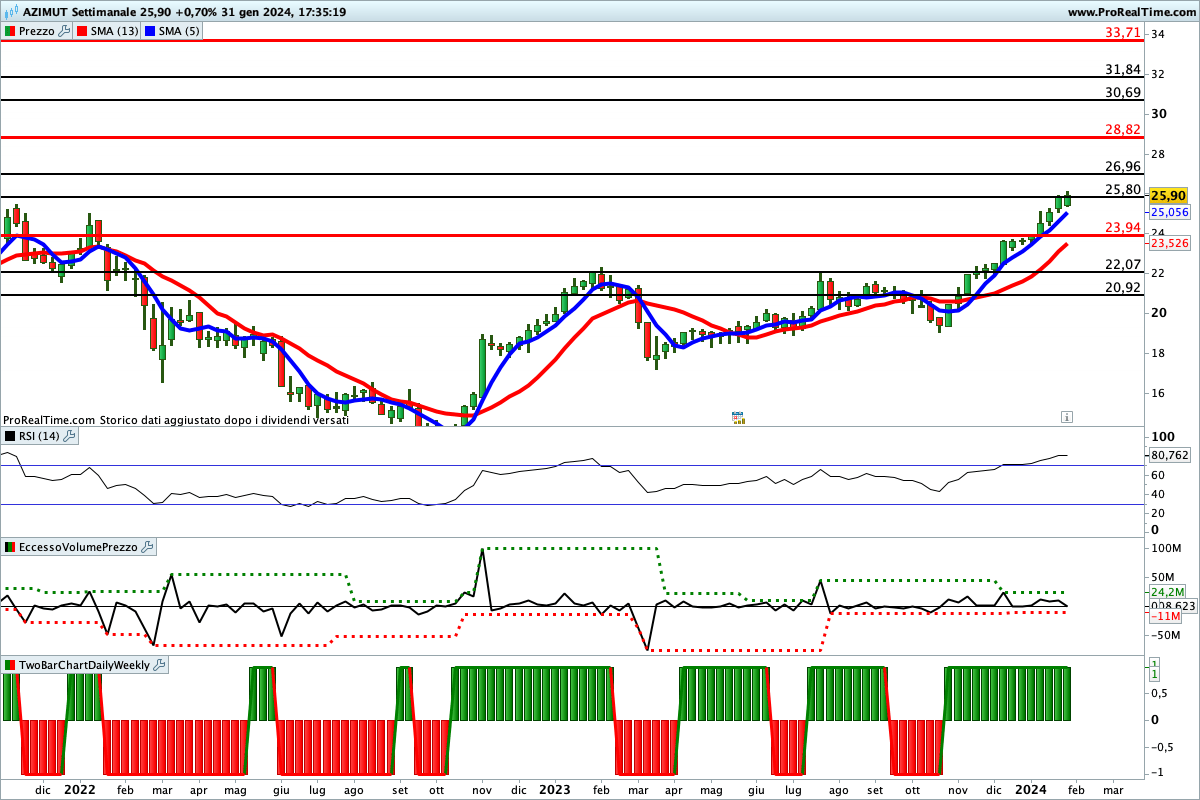This screenshot has height=800, width=1200.
Task: Click the Prezzo candle color icon
Action: 9,31
